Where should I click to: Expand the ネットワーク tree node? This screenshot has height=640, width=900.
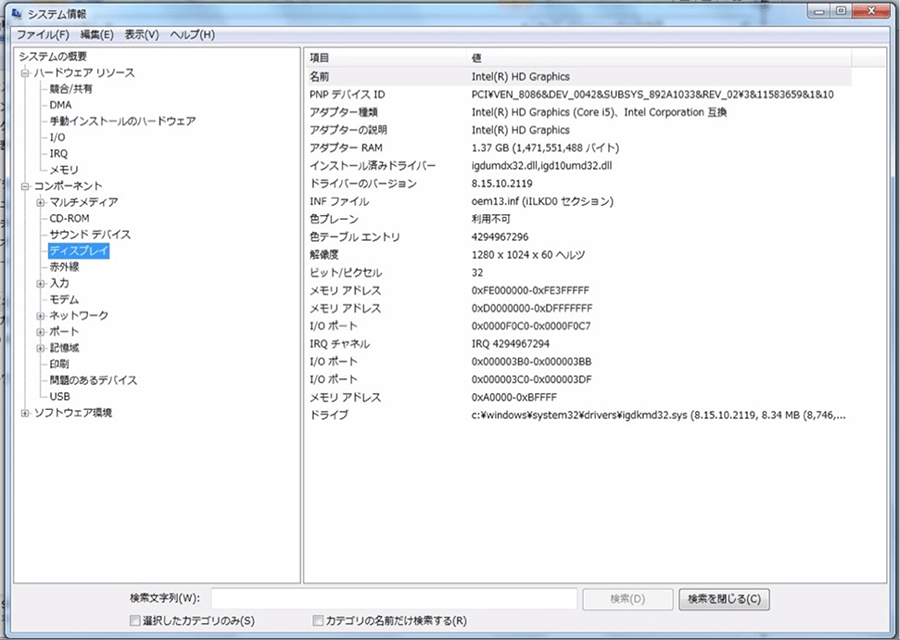tap(40, 316)
